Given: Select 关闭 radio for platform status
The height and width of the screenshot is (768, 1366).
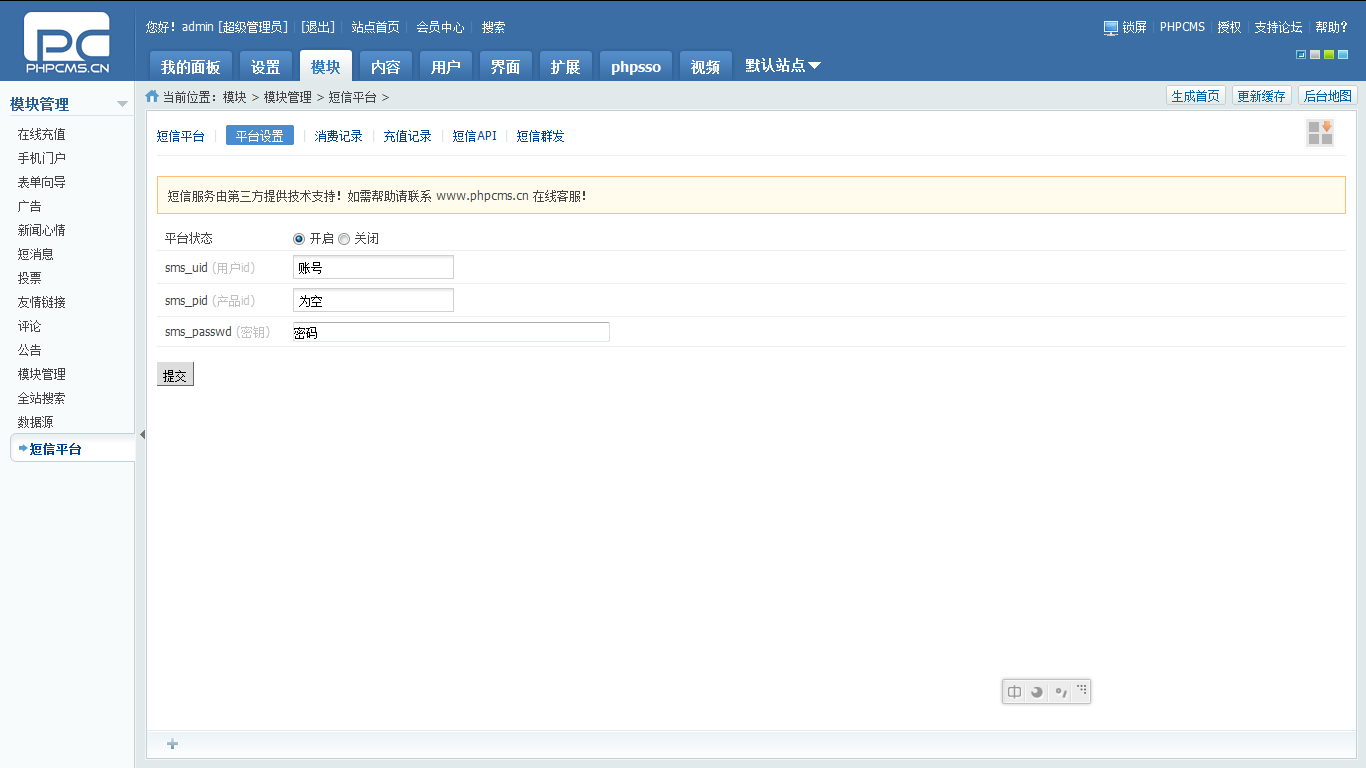Looking at the screenshot, I should click(344, 239).
